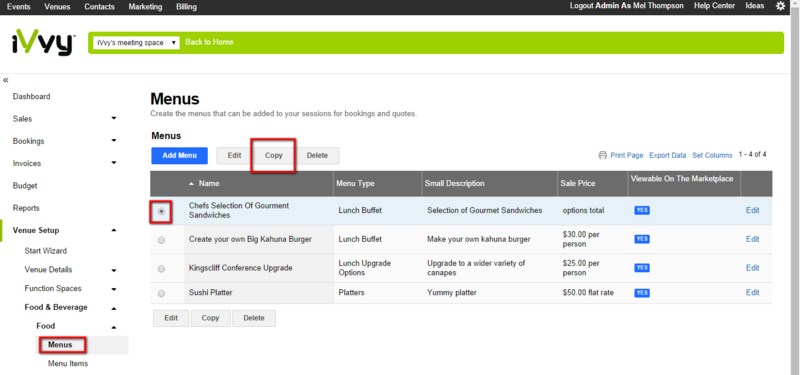Click Edit link in Sushi Platter row
The image size is (800, 375).
(753, 292)
